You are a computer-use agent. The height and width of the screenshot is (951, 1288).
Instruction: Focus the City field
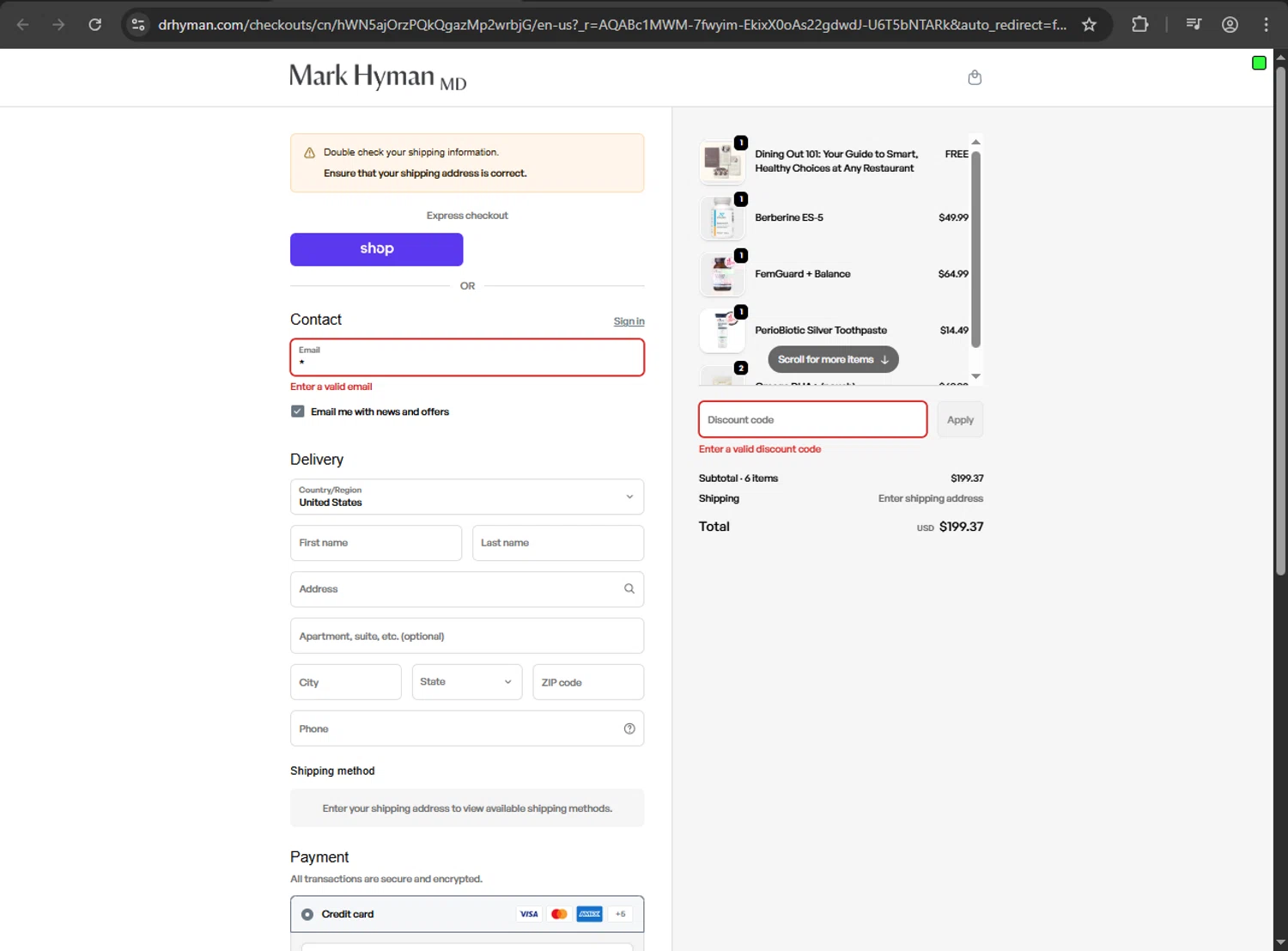(345, 682)
